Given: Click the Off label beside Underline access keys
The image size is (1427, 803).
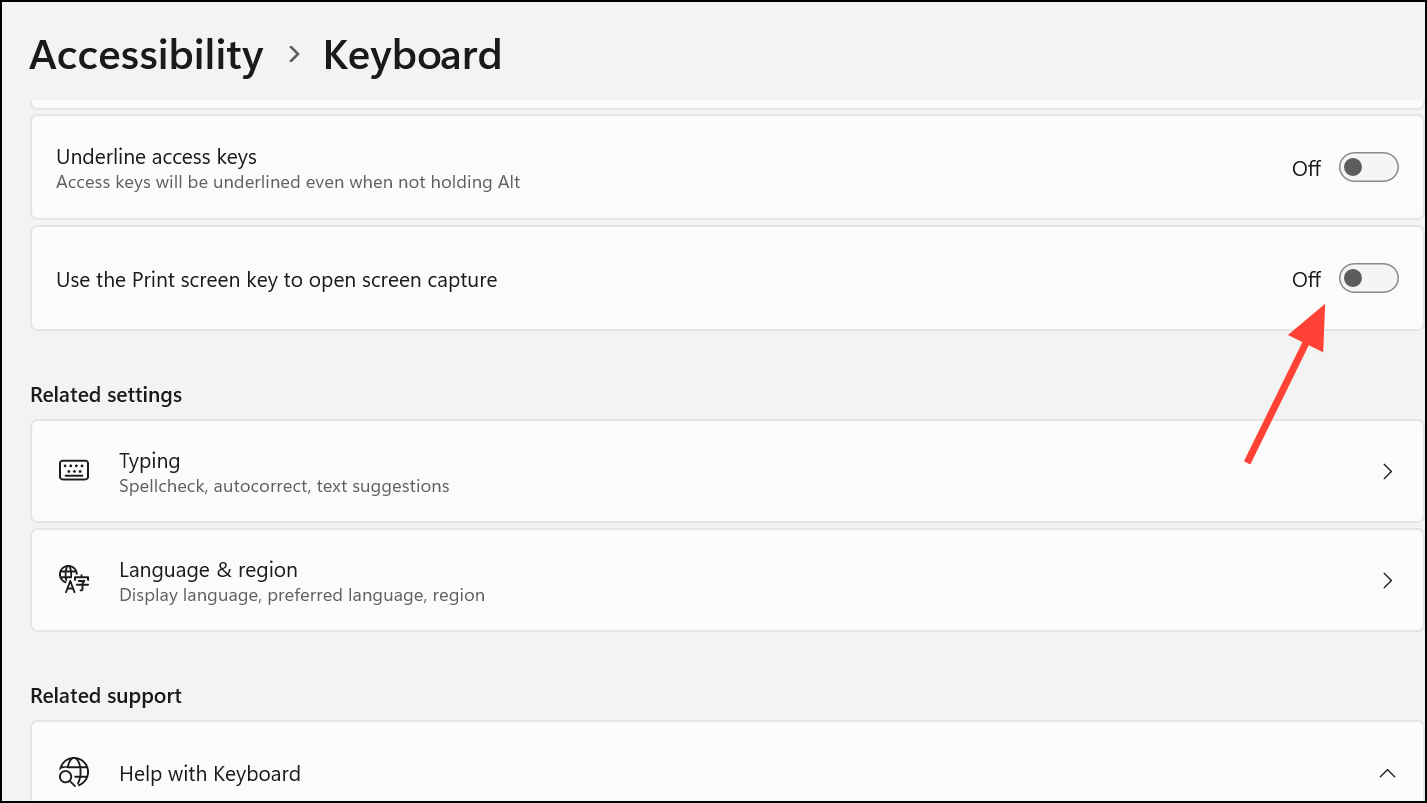Looking at the screenshot, I should pyautogui.click(x=1306, y=169).
